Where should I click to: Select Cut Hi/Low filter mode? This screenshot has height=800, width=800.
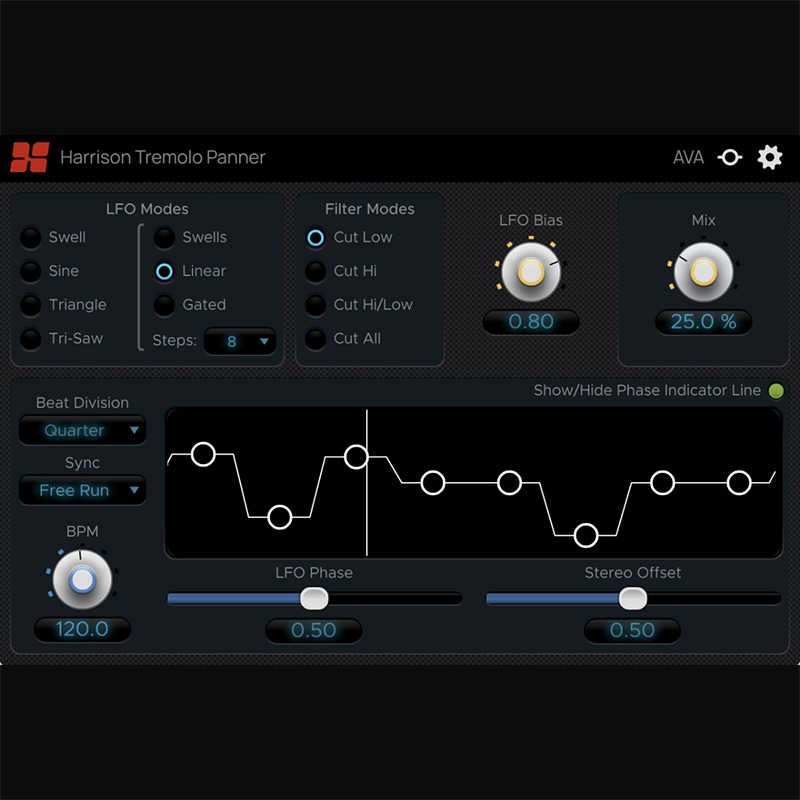tap(315, 305)
